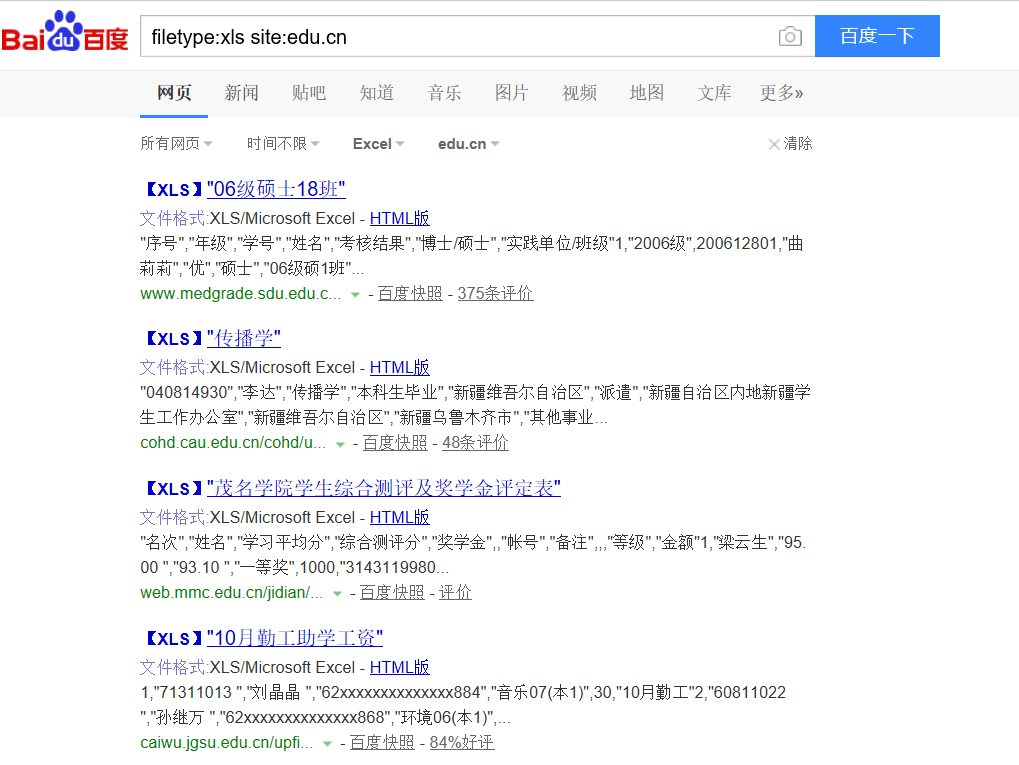The image size is (1019, 765).
Task: Click the 【XLS】 tag on 传播学 result
Action: tap(174, 339)
